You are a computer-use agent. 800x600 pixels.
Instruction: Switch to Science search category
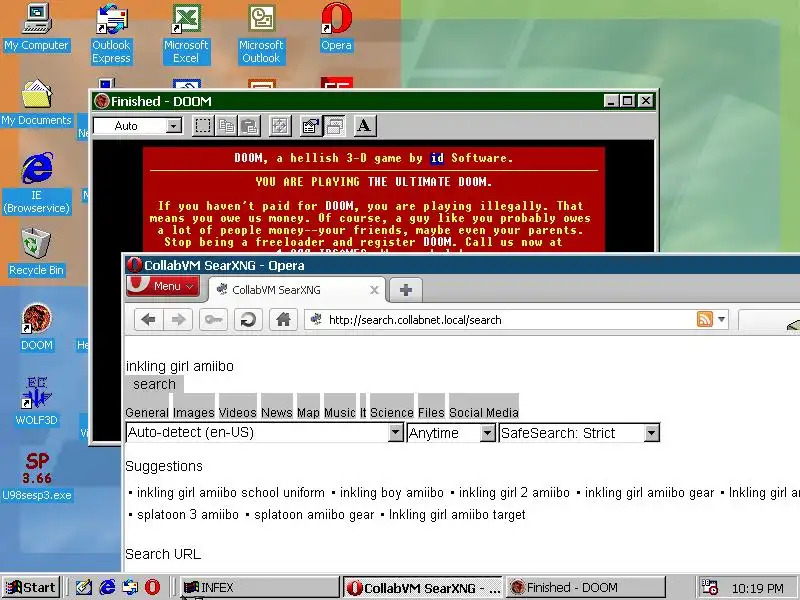click(x=392, y=412)
